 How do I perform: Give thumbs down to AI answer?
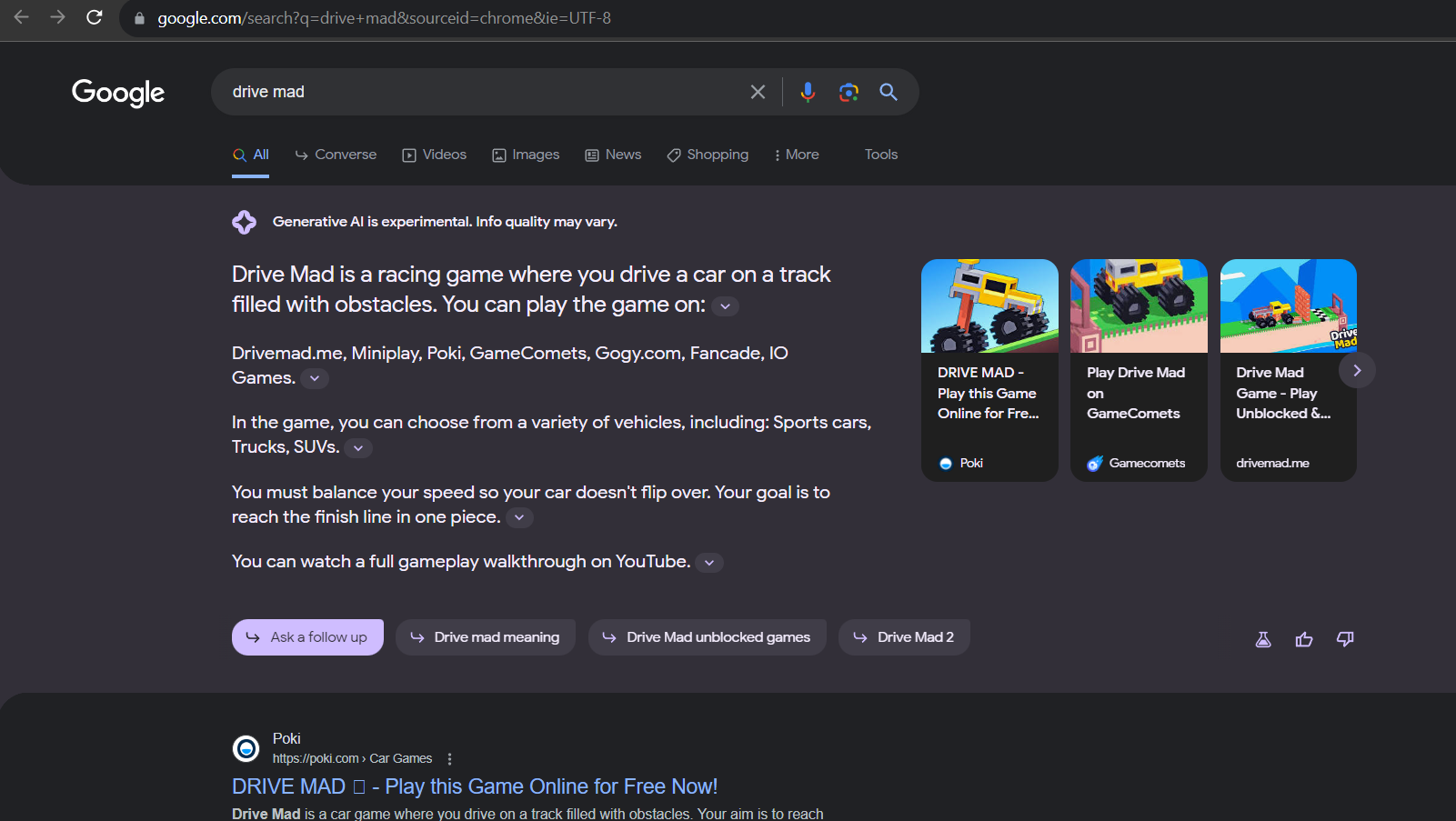(x=1345, y=639)
